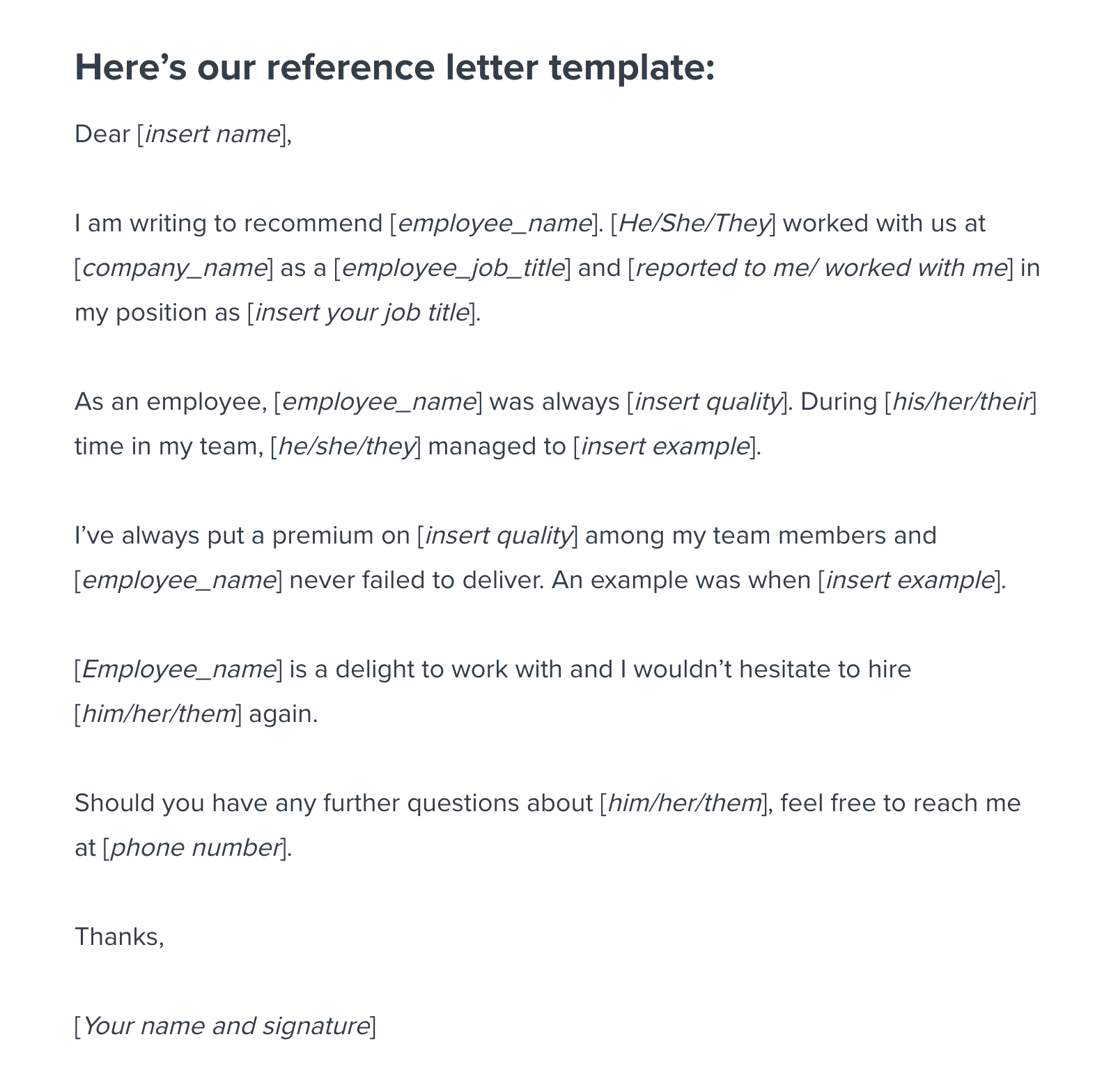Click [insert quality] after "premium on"

click(497, 535)
